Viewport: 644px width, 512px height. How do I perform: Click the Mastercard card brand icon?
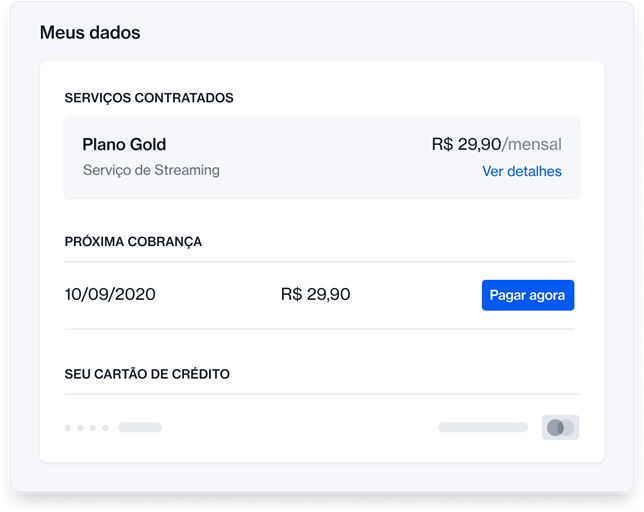pyautogui.click(x=560, y=427)
